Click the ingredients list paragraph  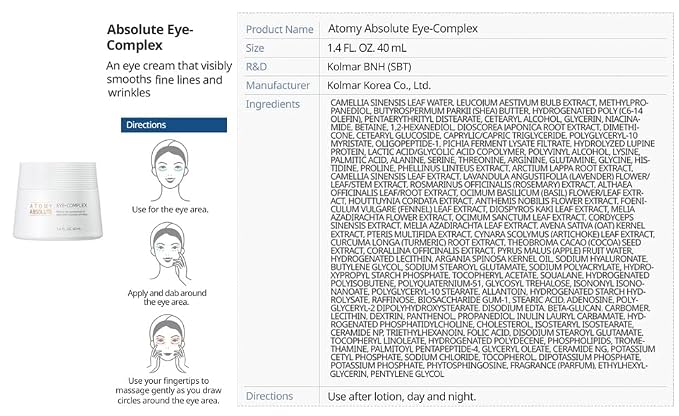coord(492,238)
